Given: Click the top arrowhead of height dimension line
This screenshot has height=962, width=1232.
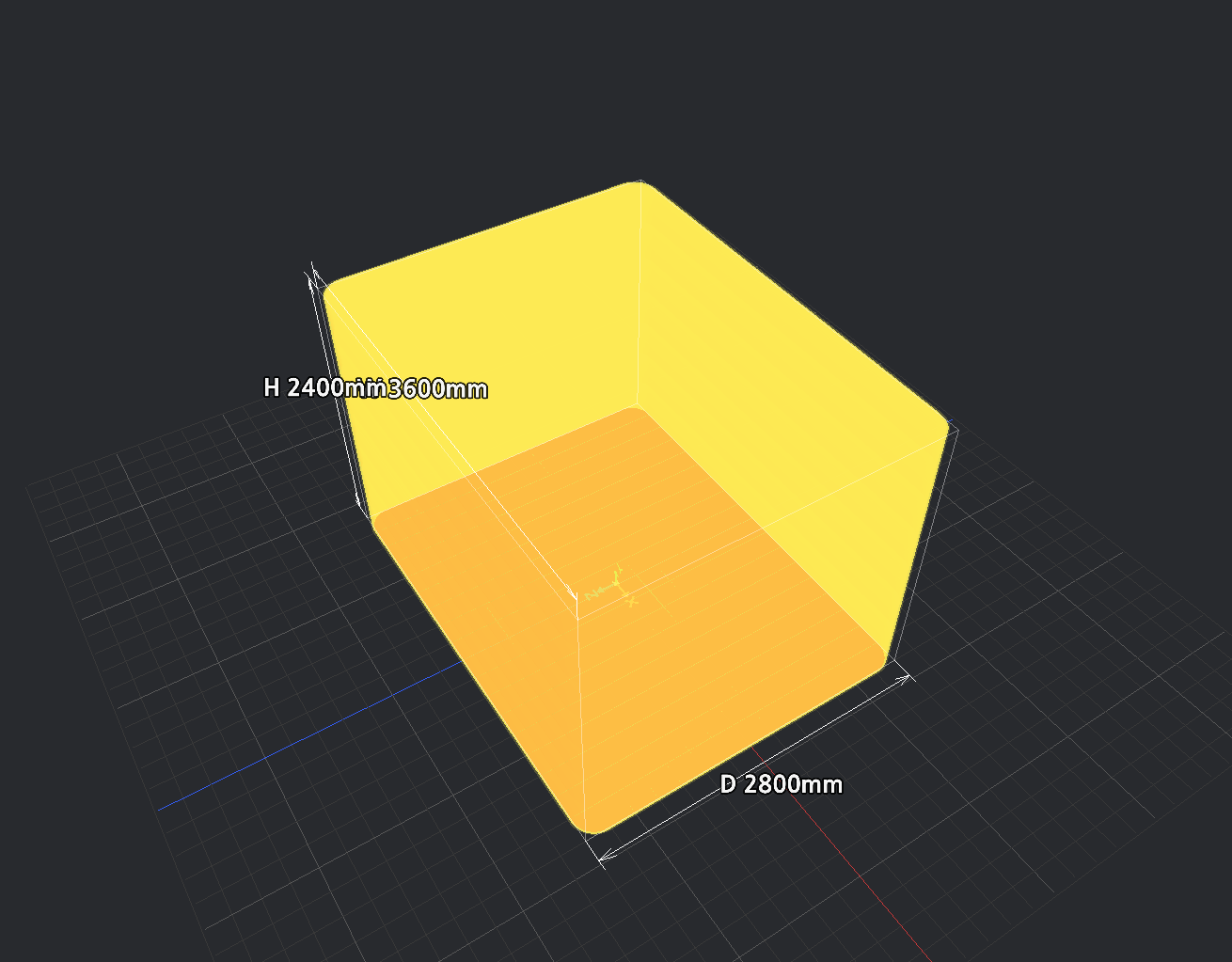Looking at the screenshot, I should pyautogui.click(x=312, y=281).
